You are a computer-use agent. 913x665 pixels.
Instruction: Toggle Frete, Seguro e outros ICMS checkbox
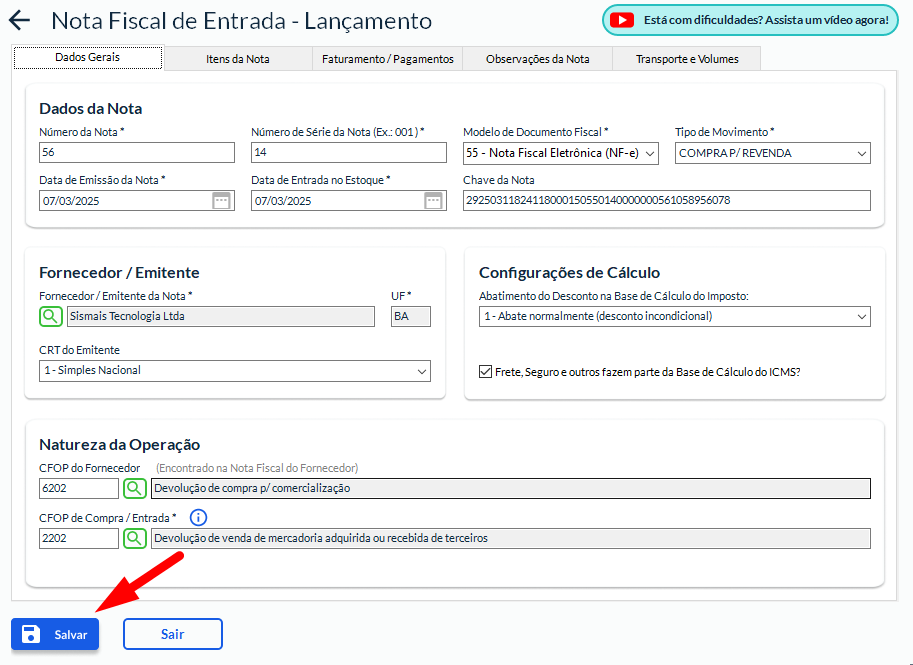coord(486,371)
